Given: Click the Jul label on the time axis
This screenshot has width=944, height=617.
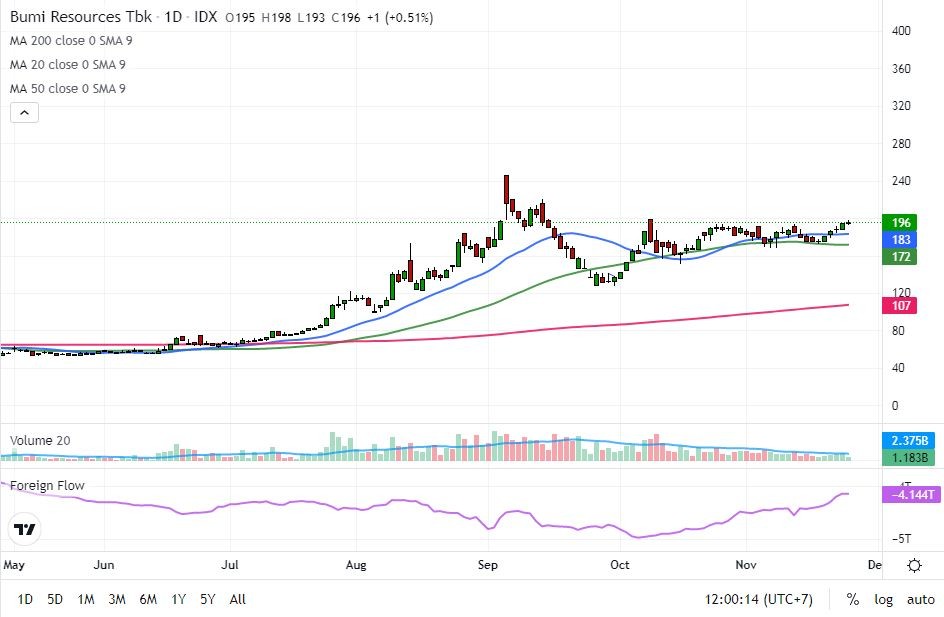Looking at the screenshot, I should (x=229, y=565).
